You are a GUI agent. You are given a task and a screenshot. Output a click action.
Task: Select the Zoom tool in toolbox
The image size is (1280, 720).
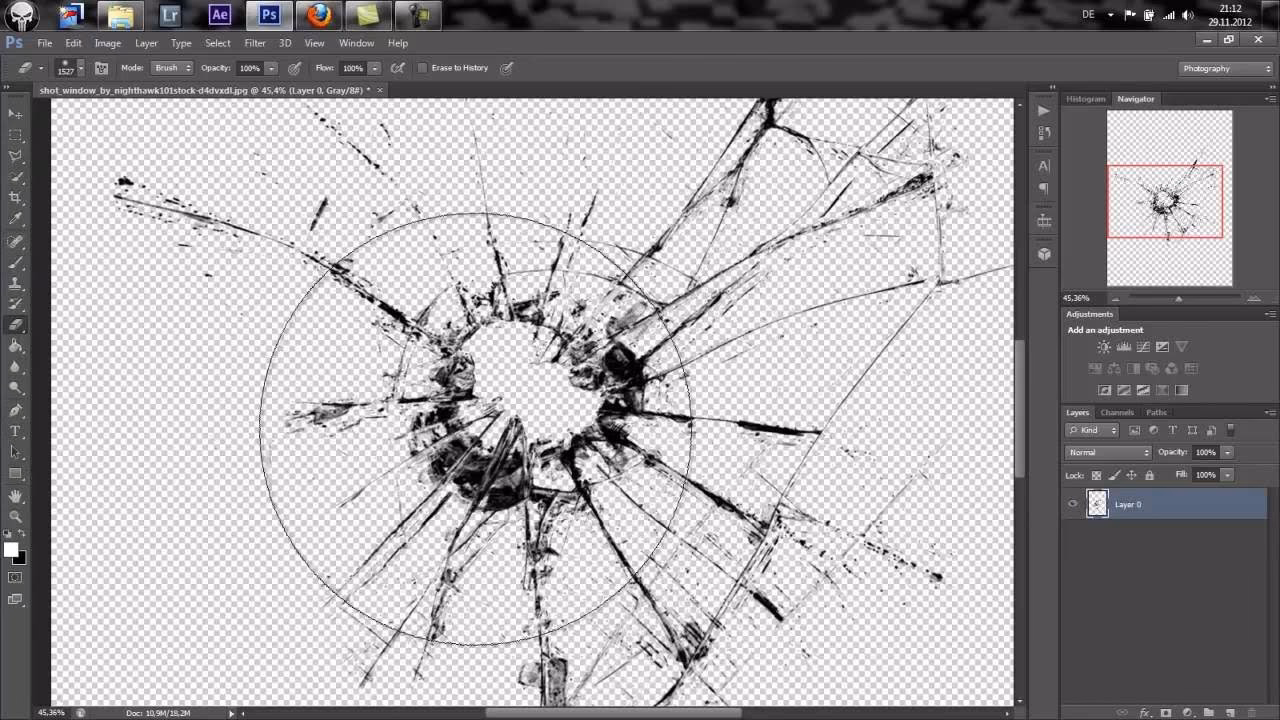[x=15, y=517]
